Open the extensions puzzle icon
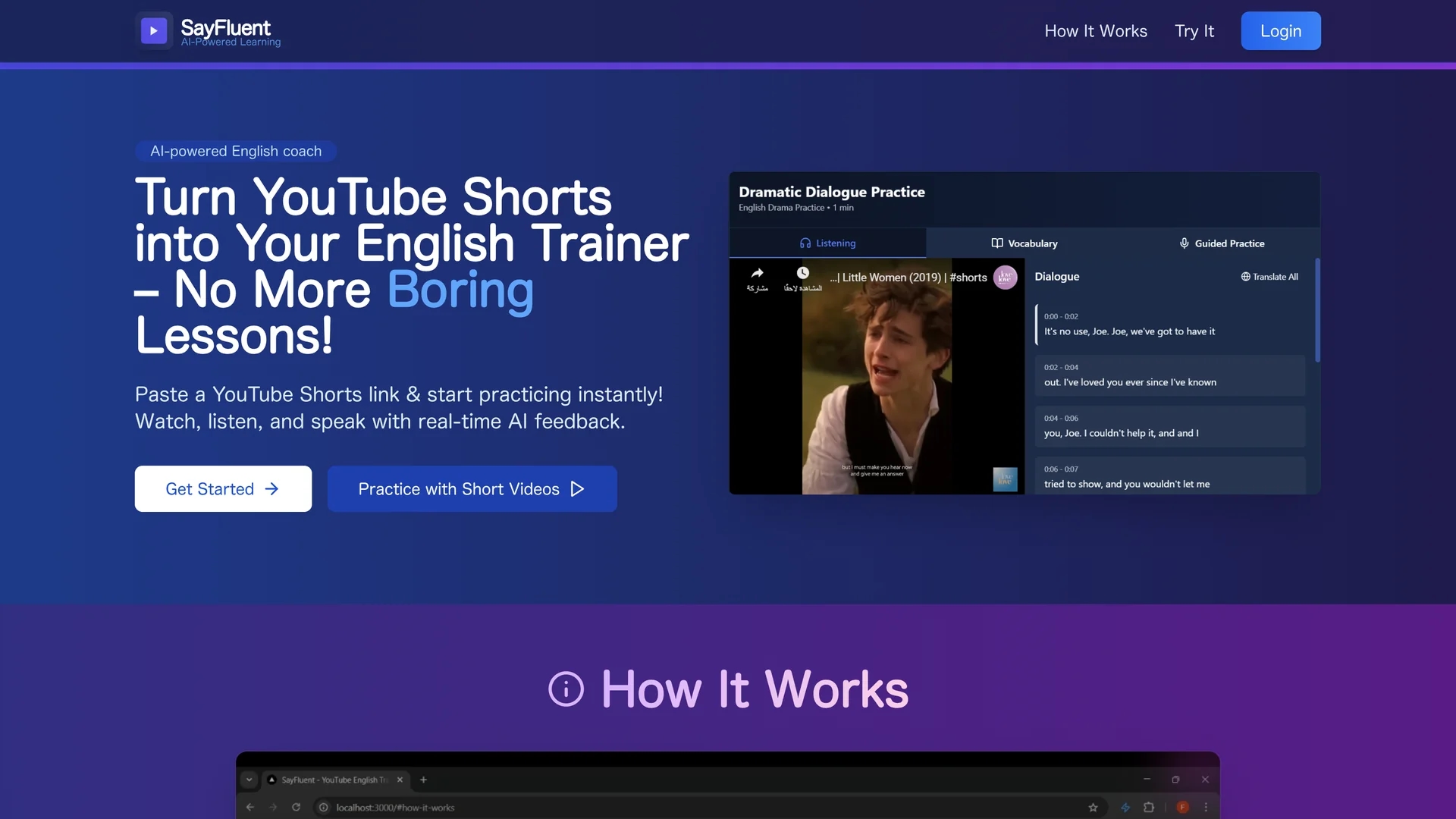 pos(1149,808)
